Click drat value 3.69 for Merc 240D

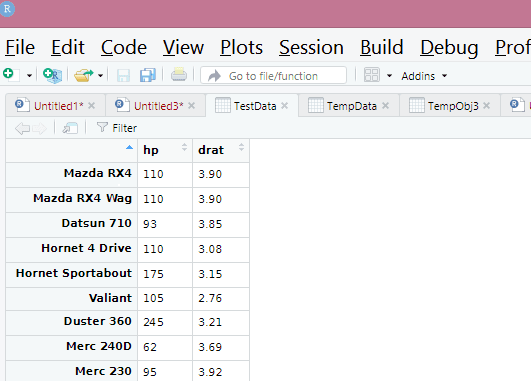(210, 347)
